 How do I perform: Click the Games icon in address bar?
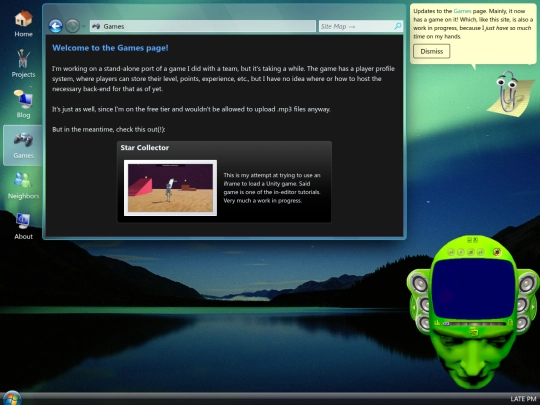click(x=96, y=26)
